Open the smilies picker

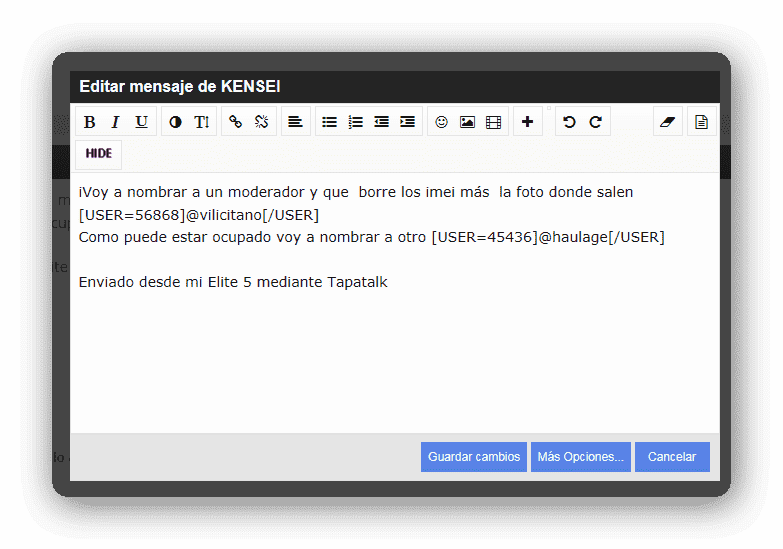point(441,122)
